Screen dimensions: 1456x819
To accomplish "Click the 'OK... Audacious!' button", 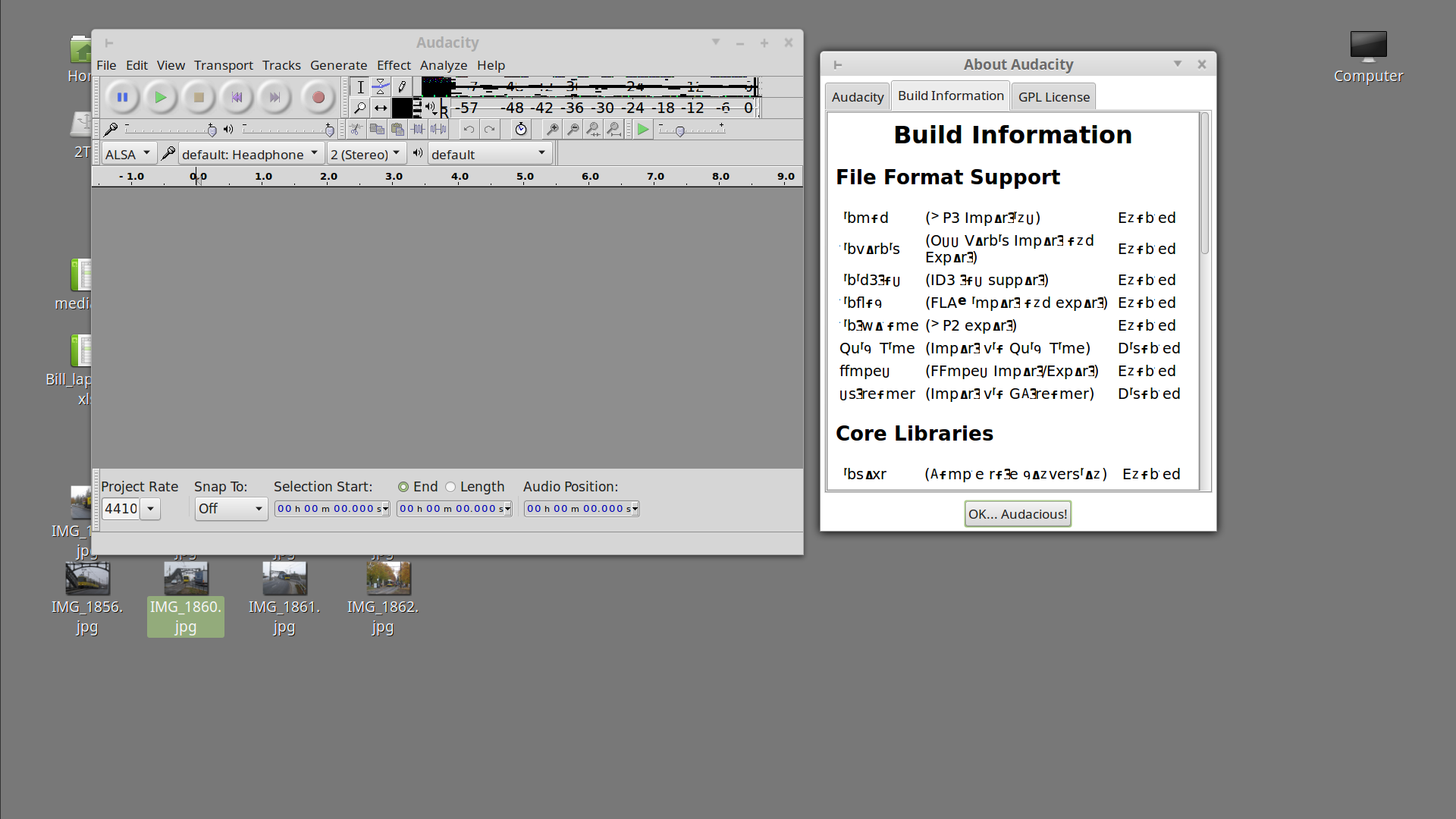I will click(x=1017, y=513).
